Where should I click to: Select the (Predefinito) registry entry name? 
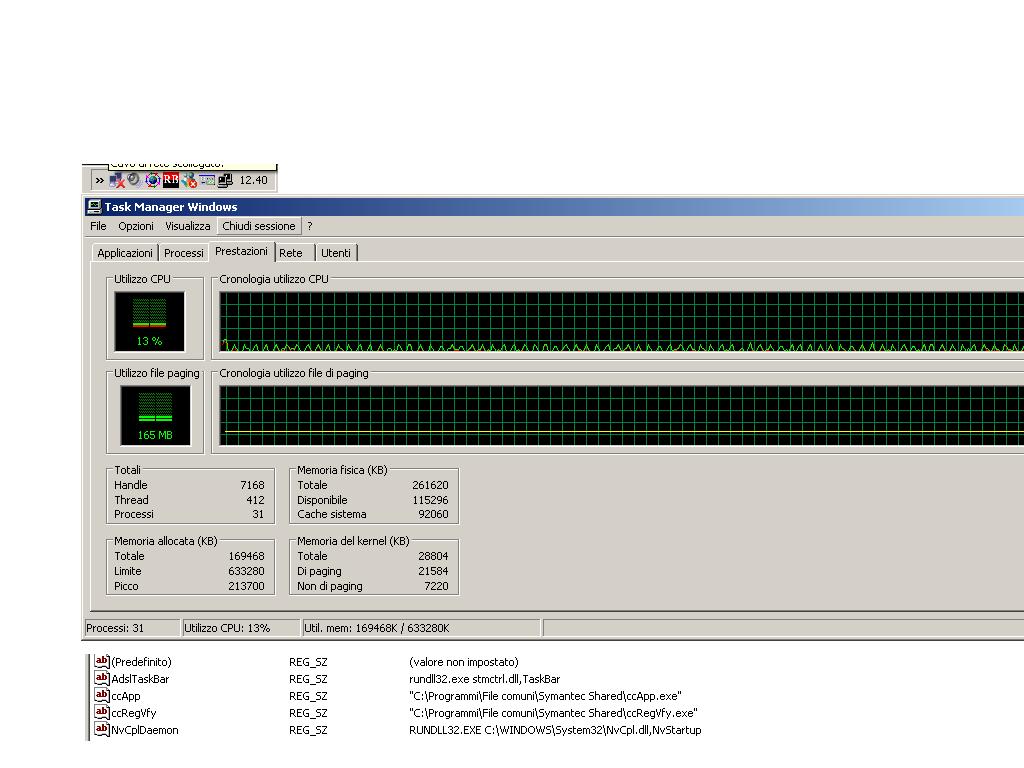click(x=141, y=662)
